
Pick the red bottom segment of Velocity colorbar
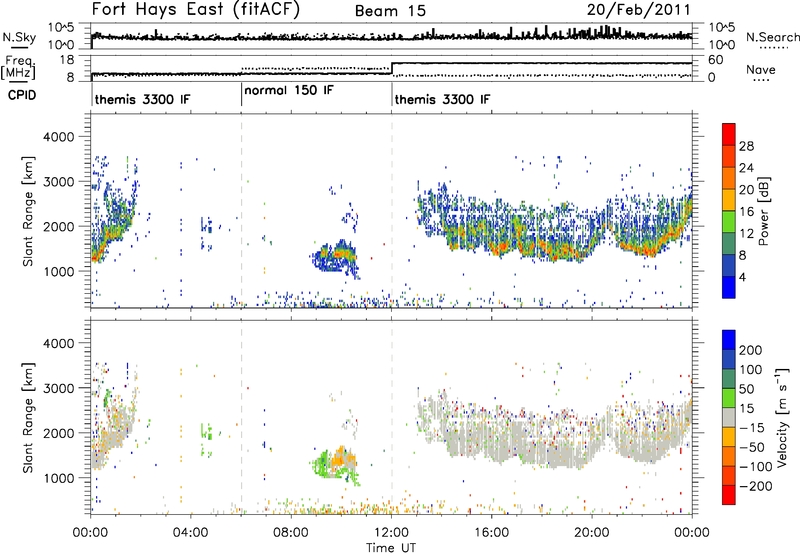(x=729, y=495)
